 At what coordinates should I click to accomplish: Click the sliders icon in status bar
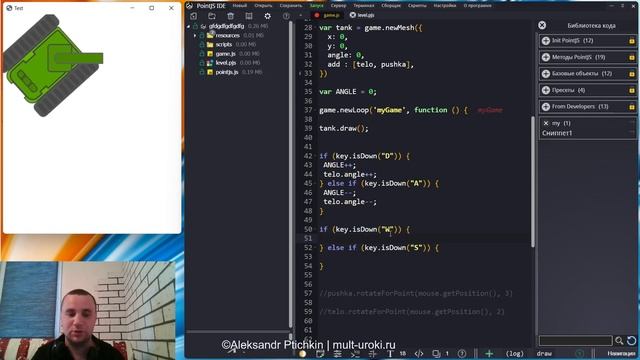pyautogui.click(x=337, y=353)
